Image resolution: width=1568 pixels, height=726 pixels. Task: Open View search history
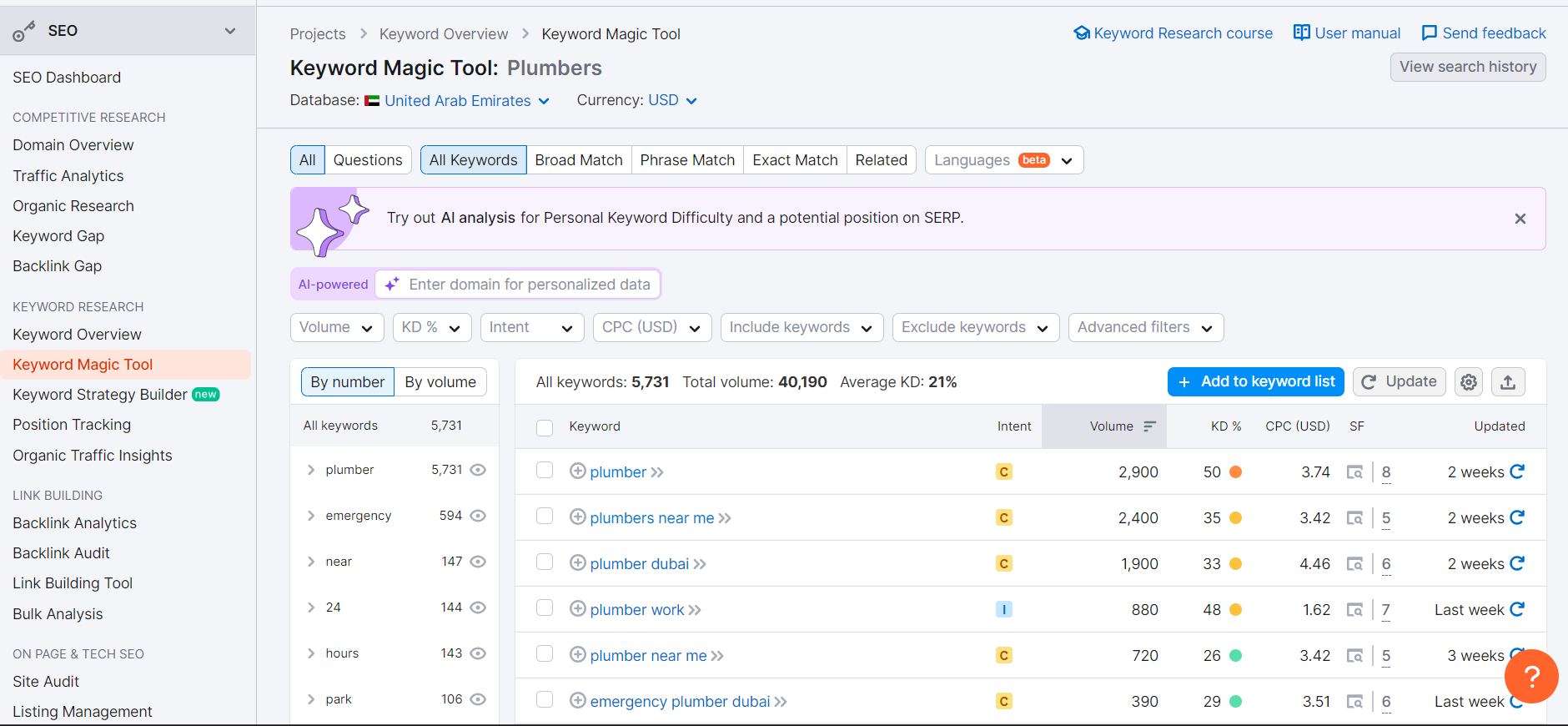click(1468, 67)
